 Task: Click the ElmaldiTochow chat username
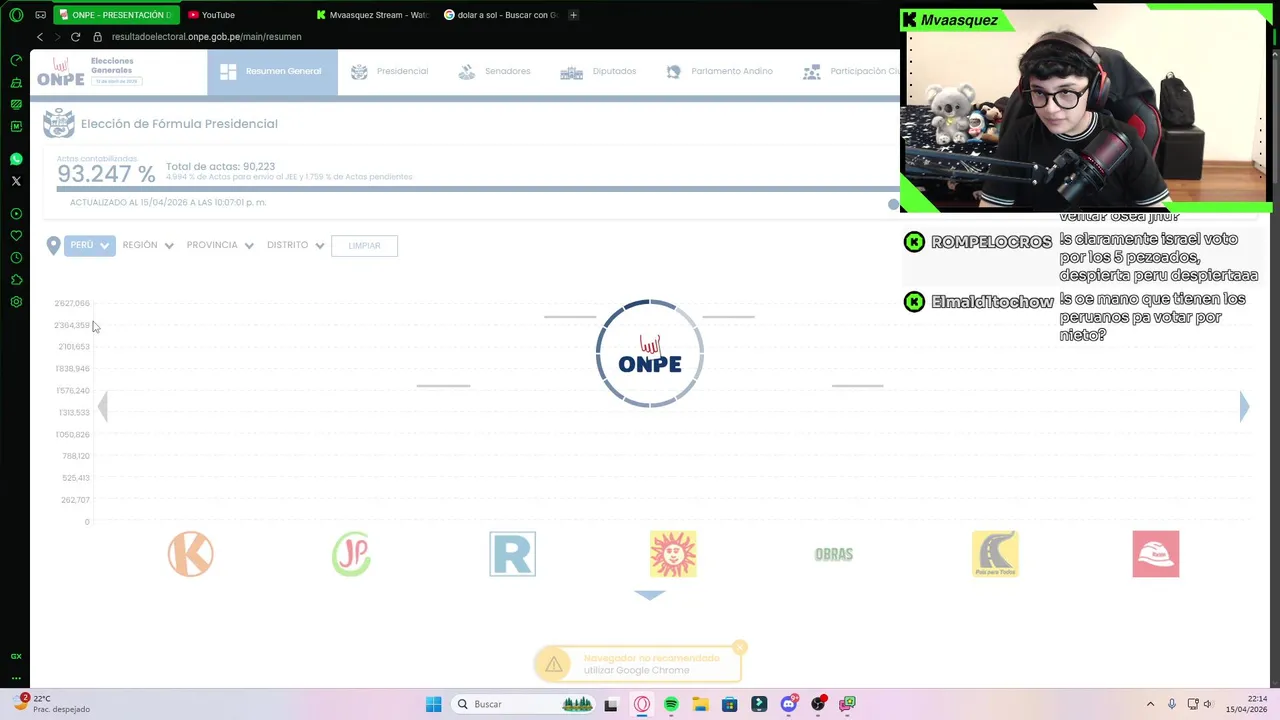[992, 302]
